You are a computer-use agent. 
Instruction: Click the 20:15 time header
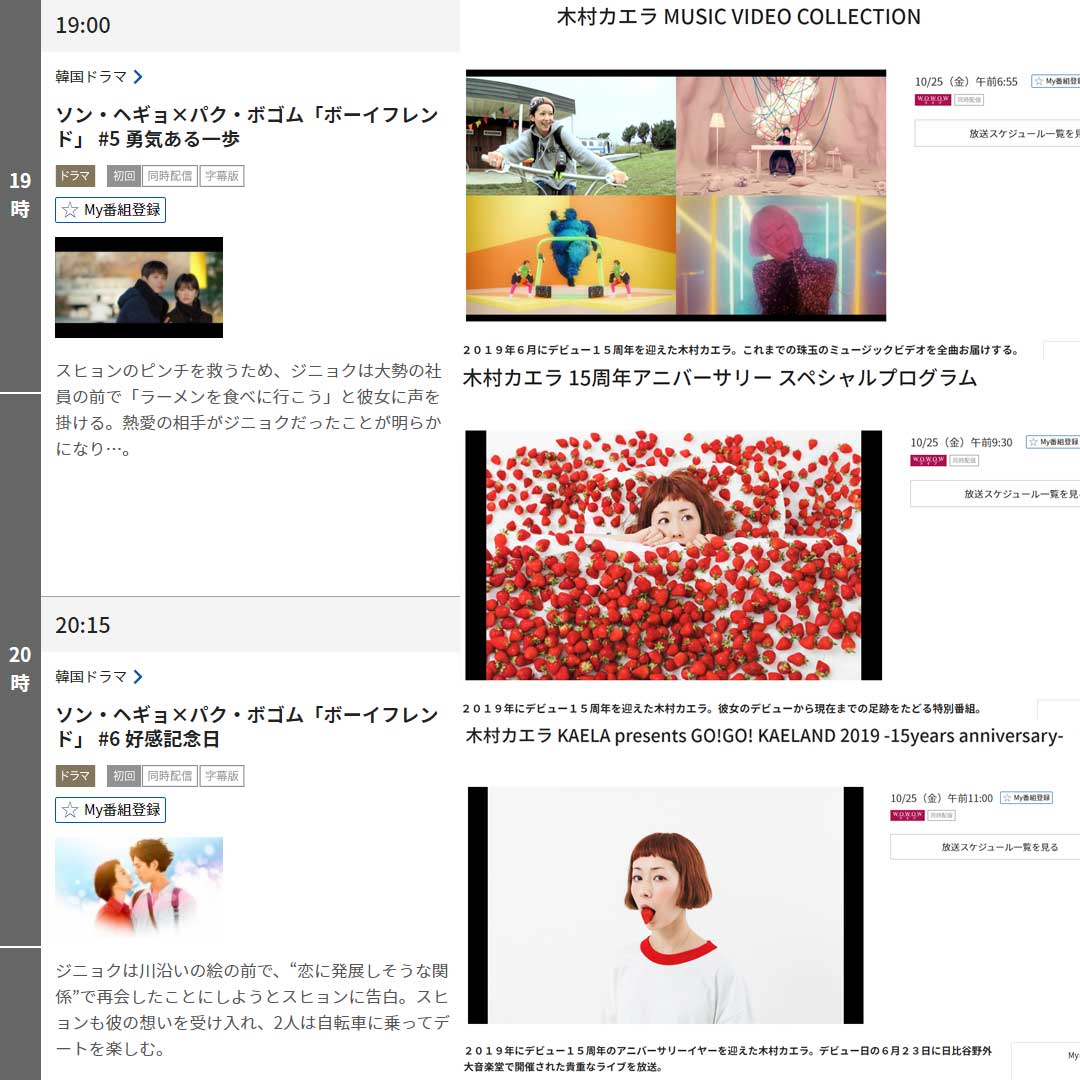[x=250, y=625]
